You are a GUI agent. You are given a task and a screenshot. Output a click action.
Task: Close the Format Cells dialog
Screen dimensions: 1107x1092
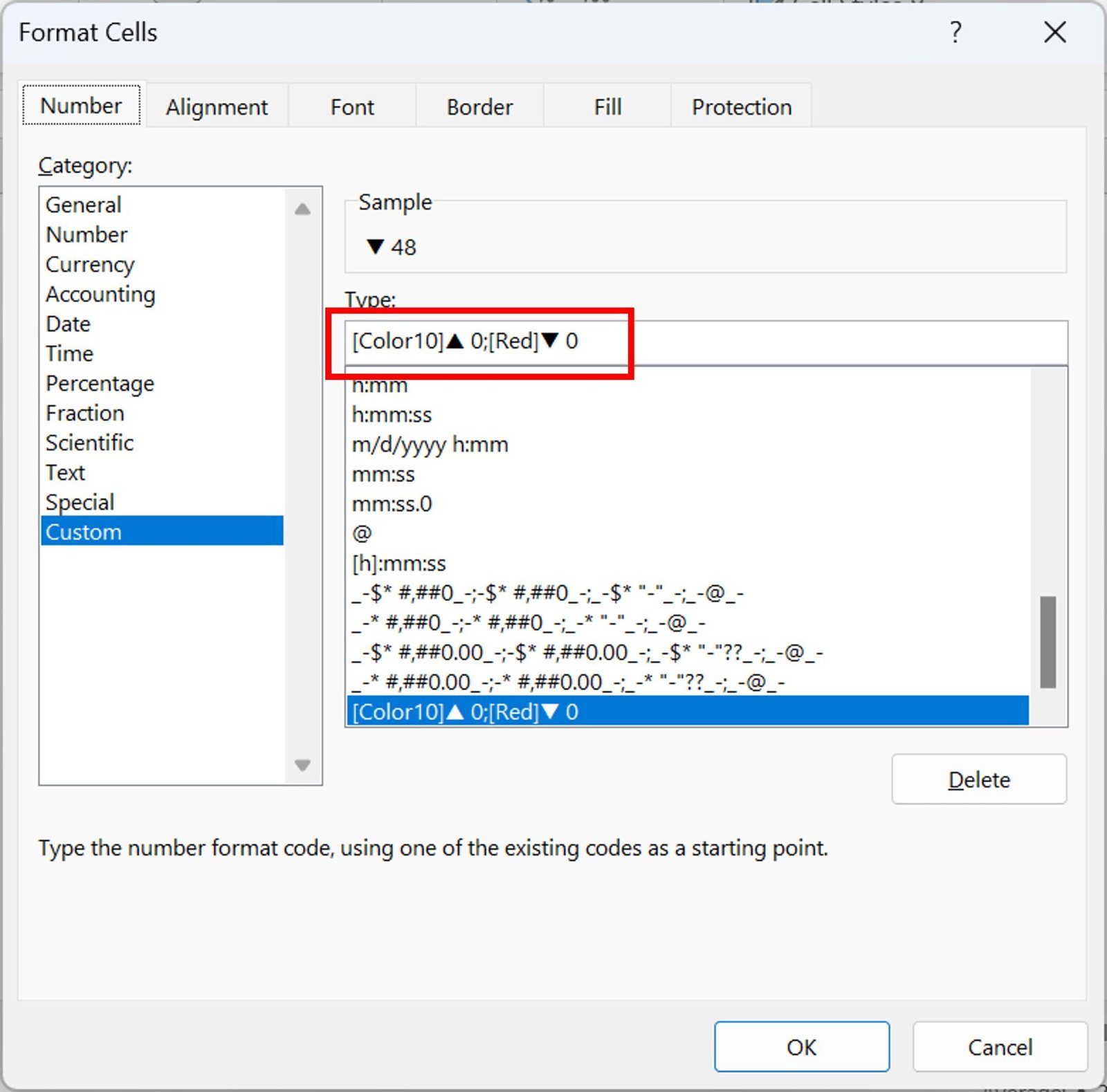[x=1054, y=33]
